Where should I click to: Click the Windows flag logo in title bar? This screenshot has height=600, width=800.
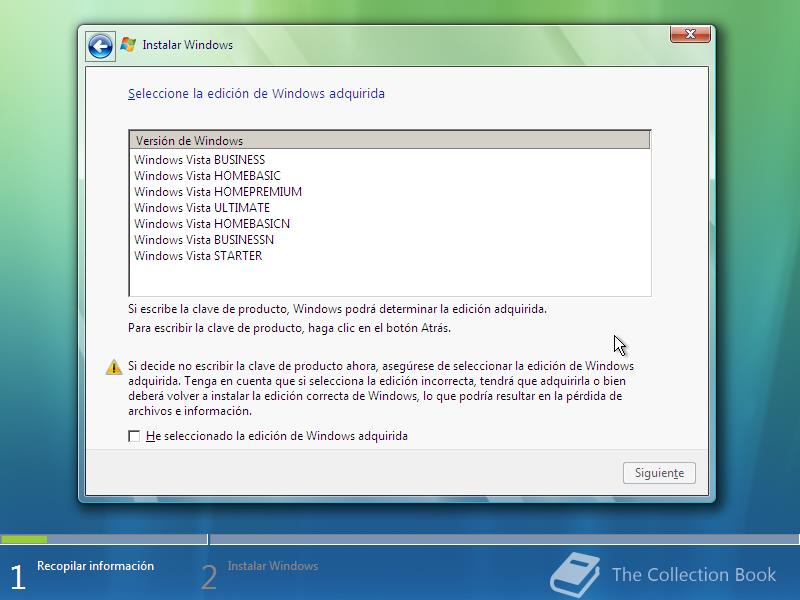click(128, 45)
